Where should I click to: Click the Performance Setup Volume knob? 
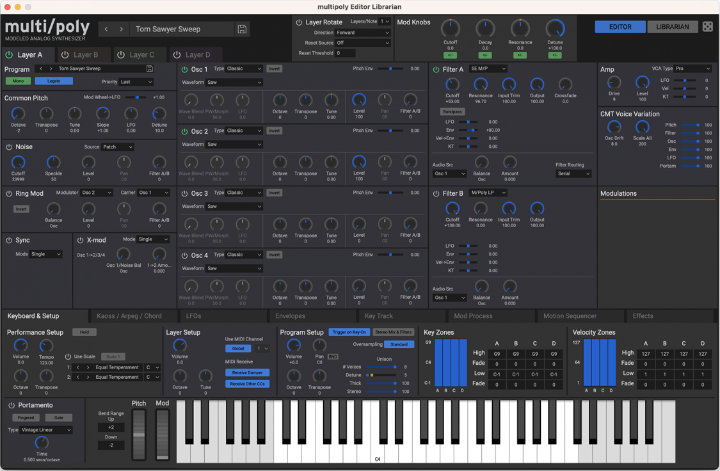pos(21,346)
